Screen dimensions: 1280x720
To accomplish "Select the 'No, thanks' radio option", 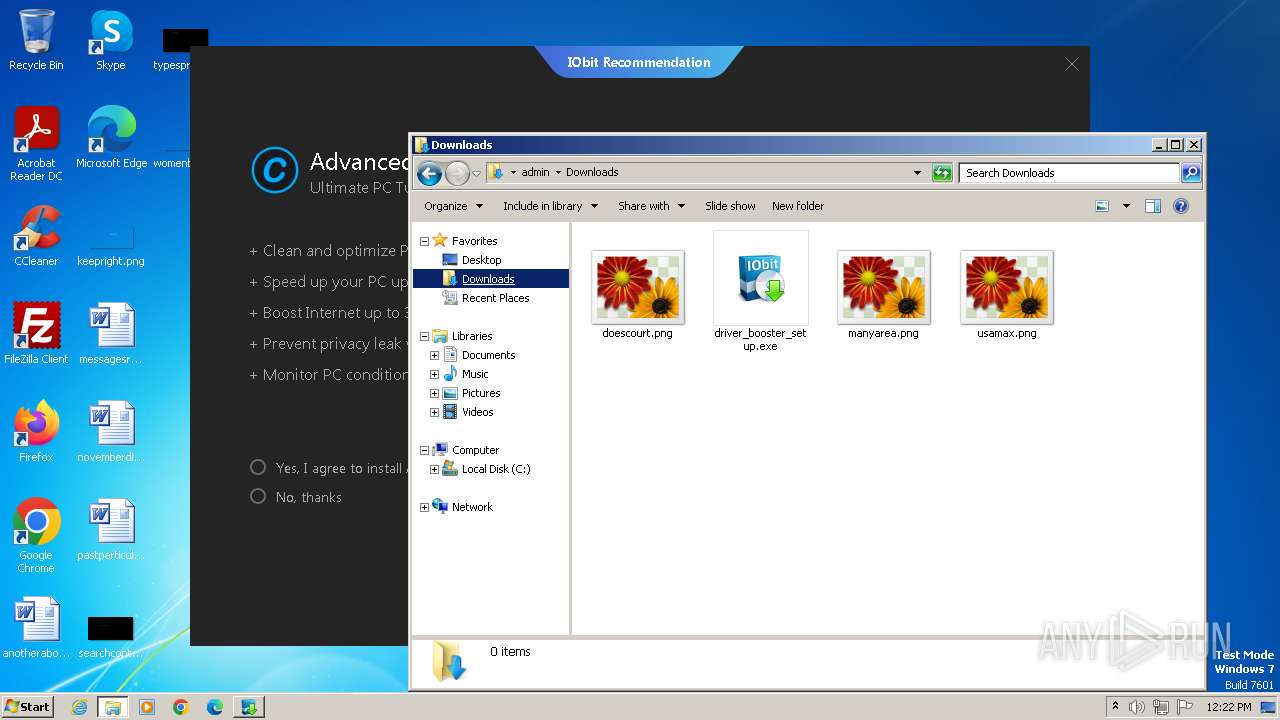I will (x=258, y=496).
